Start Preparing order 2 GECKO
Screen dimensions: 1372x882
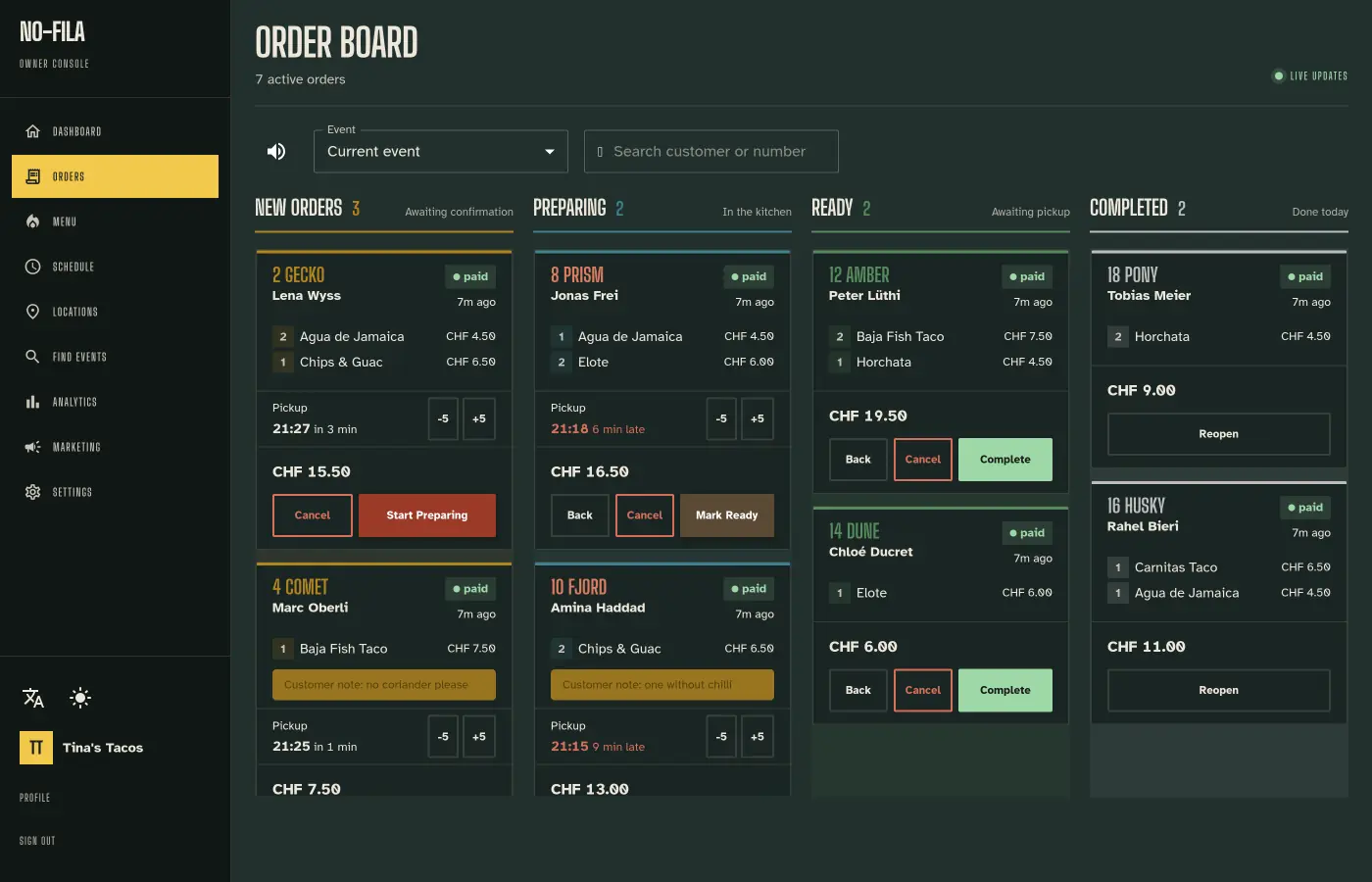tap(427, 515)
